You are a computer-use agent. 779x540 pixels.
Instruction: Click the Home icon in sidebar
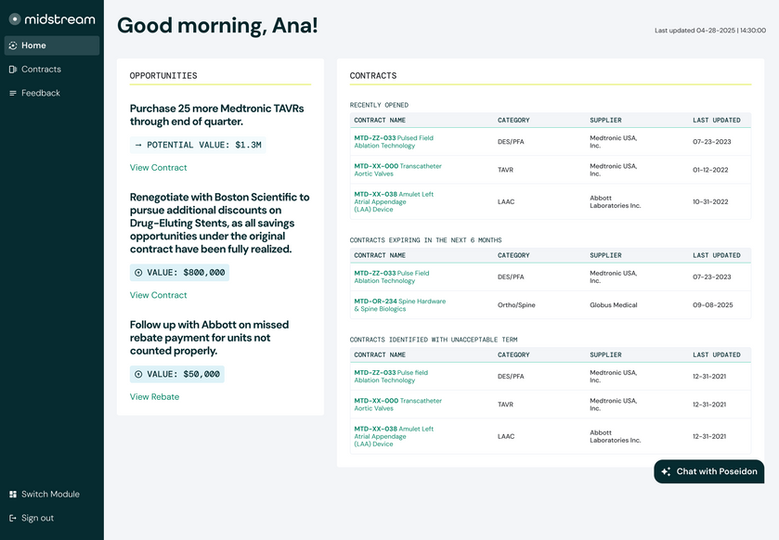pos(13,46)
